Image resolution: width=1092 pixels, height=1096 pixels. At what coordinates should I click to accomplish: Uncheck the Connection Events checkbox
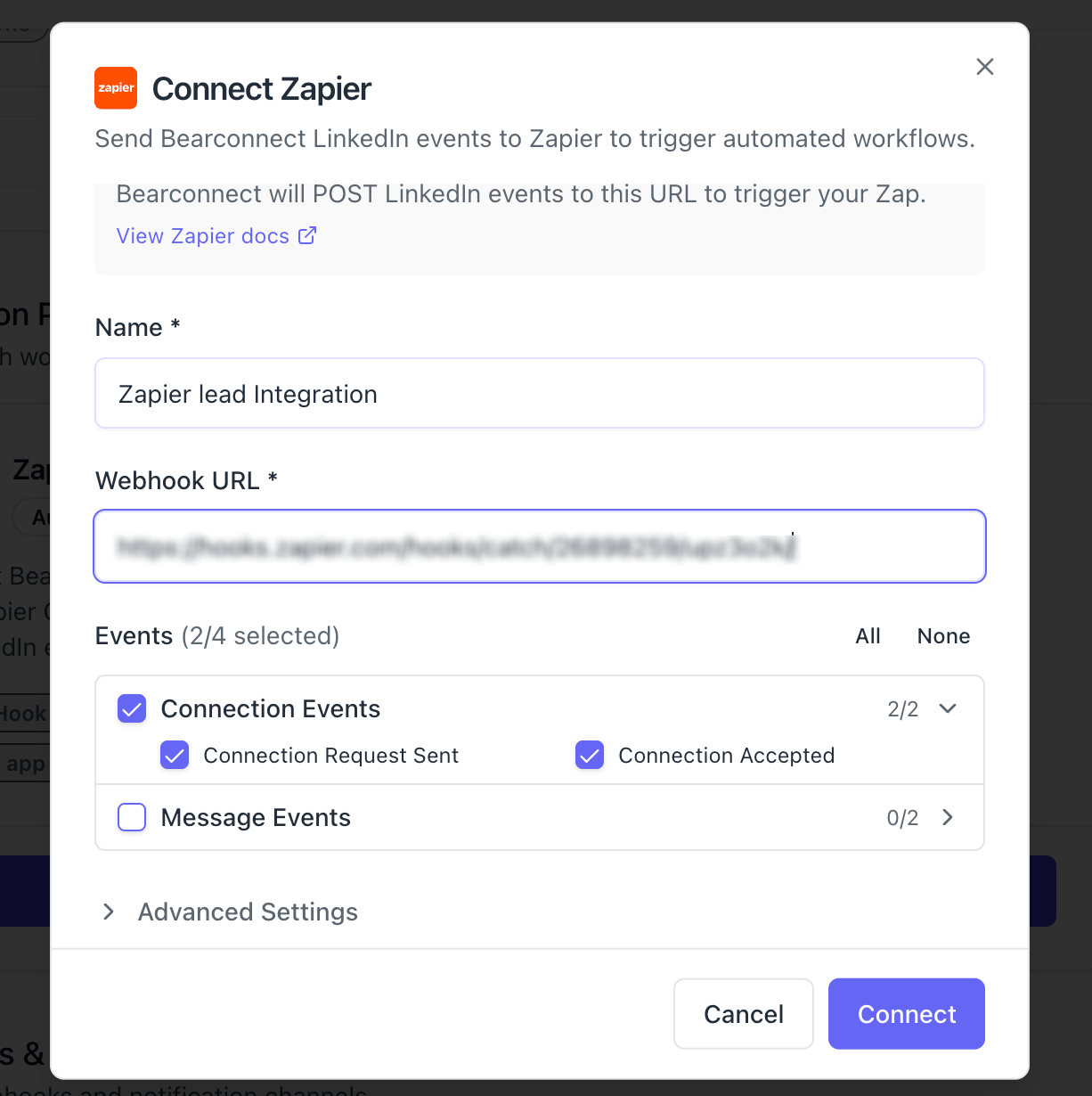pos(132,708)
